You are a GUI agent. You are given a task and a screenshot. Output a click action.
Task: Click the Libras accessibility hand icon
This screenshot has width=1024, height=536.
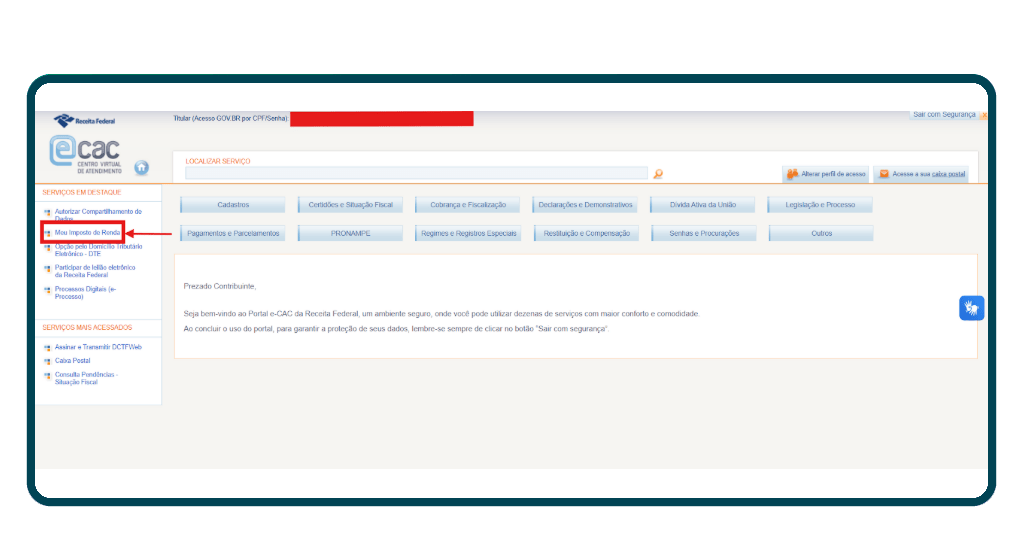coord(972,308)
